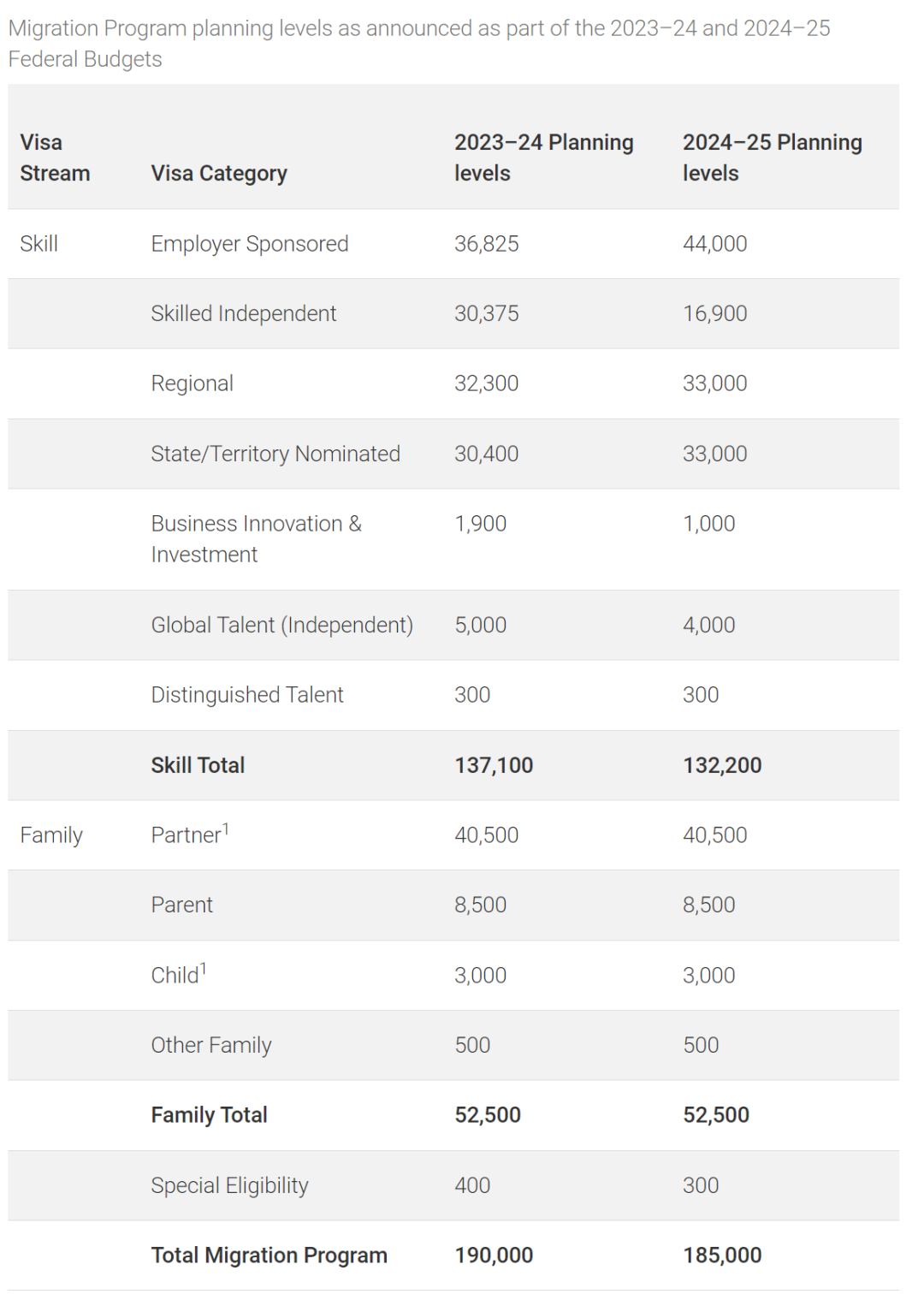The image size is (924, 1300).
Task: Select the Total Migration Program label
Action: pos(269,1255)
